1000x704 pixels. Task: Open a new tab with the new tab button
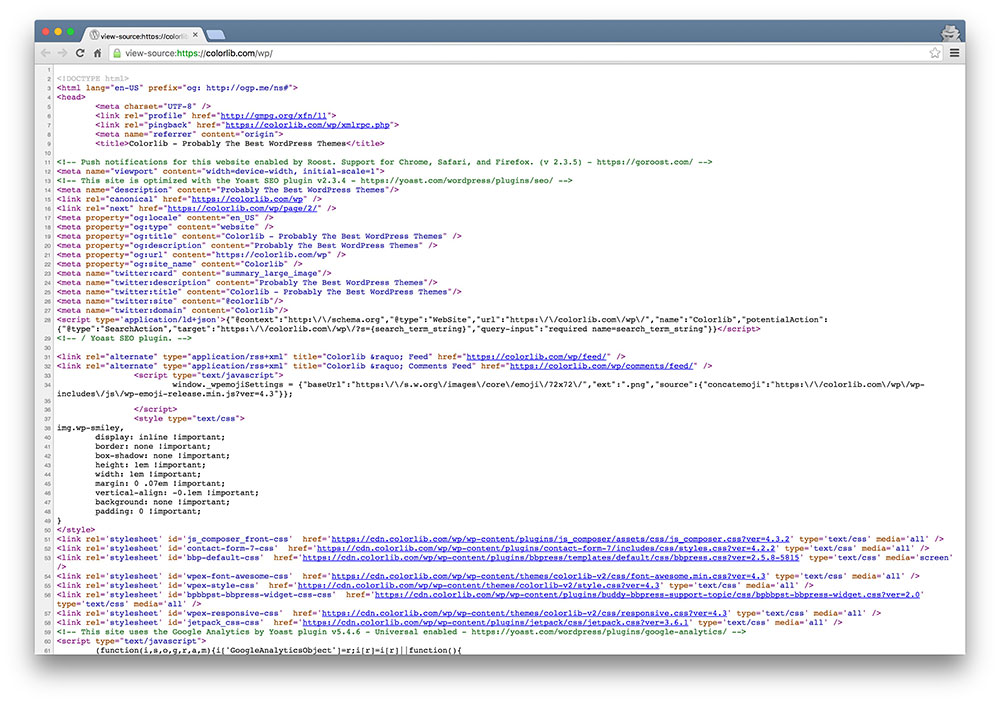pos(216,34)
